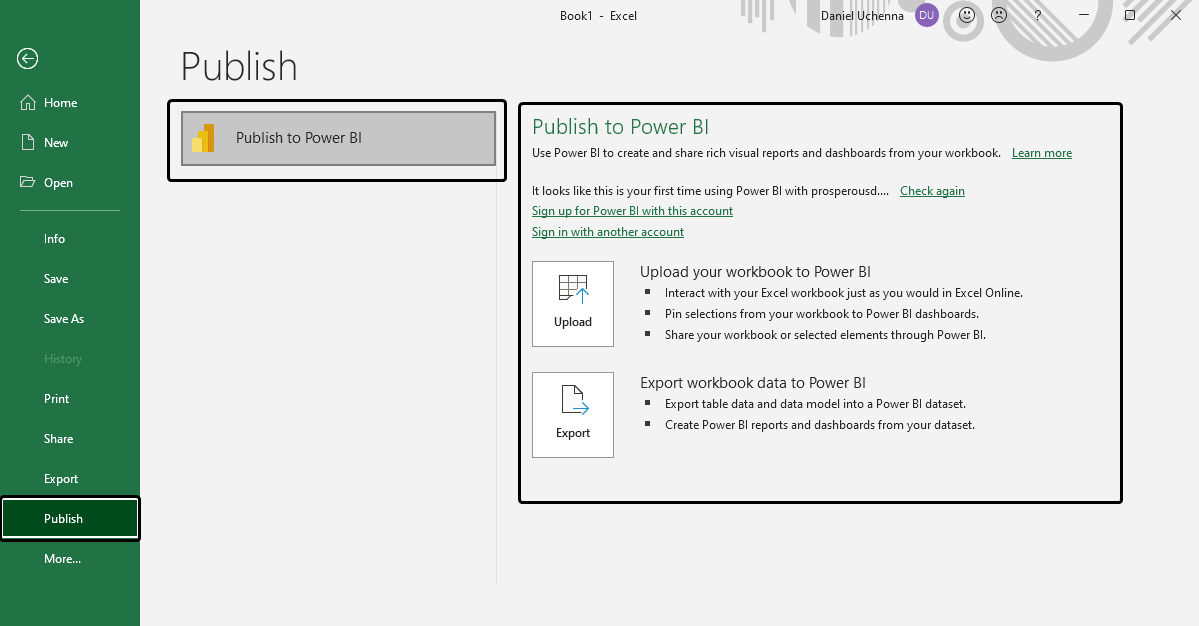The height and width of the screenshot is (626, 1199).
Task: Sign up for Power BI with this account
Action: click(x=632, y=211)
